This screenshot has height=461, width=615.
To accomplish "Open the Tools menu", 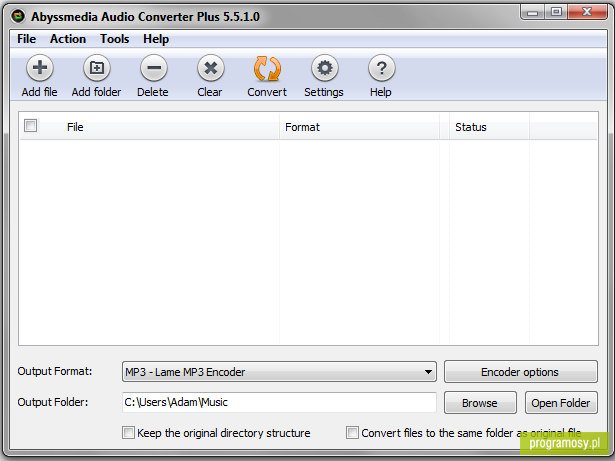I will pos(114,39).
